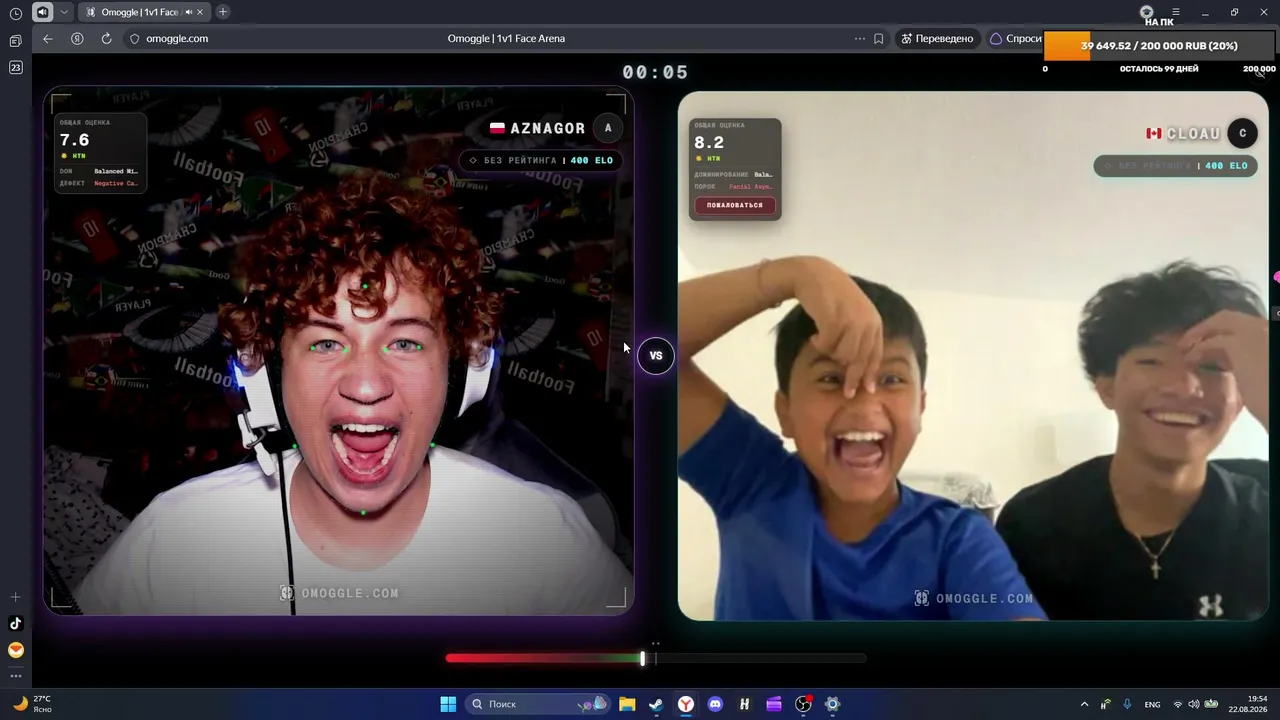Viewport: 1280px width, 720px height.
Task: Click the CLOAU player name
Action: [1193, 133]
